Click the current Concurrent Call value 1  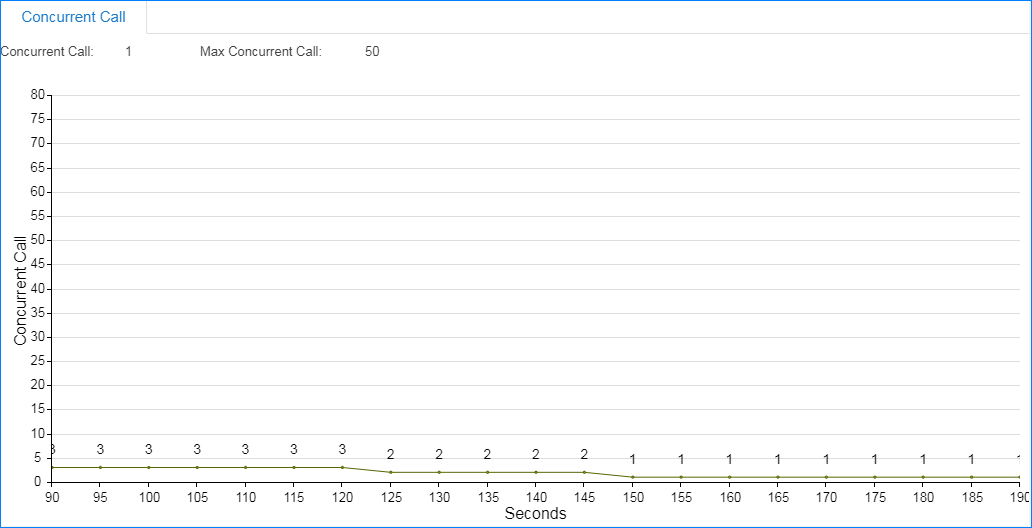128,51
